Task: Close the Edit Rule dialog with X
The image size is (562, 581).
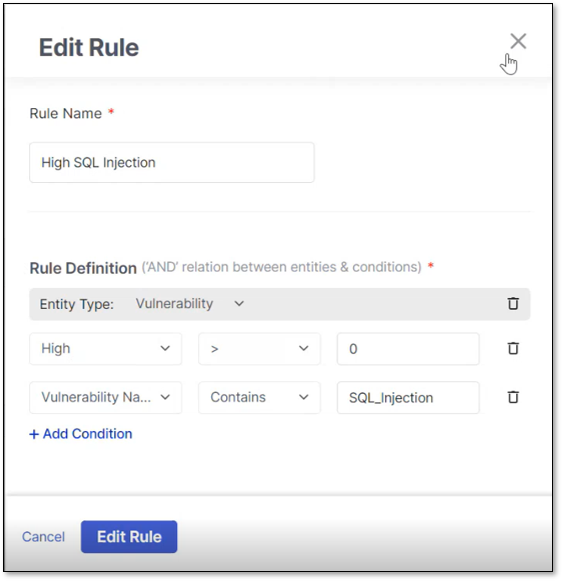Action: pos(518,41)
